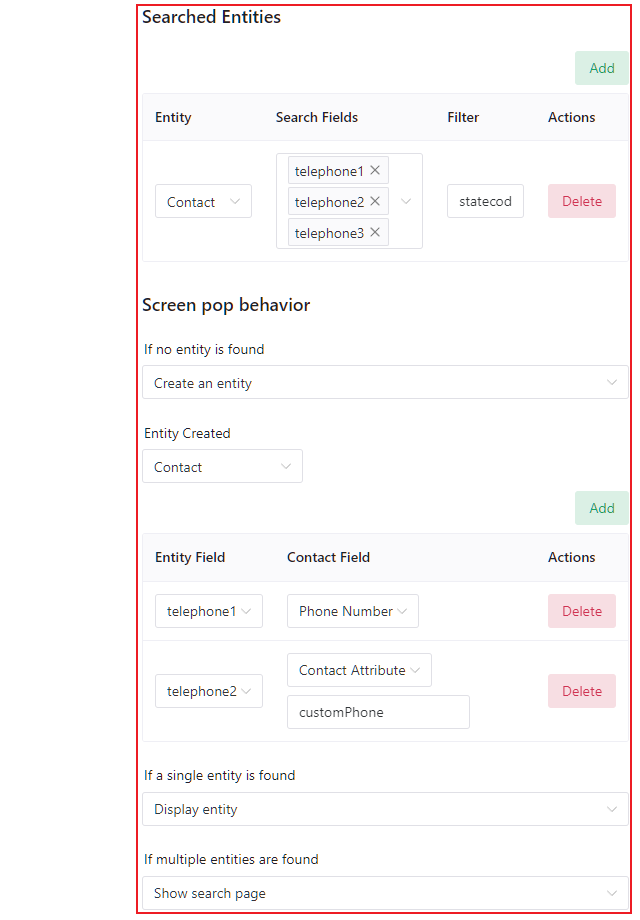Delete the Contact searched entity row
This screenshot has height=920, width=640.
581,201
